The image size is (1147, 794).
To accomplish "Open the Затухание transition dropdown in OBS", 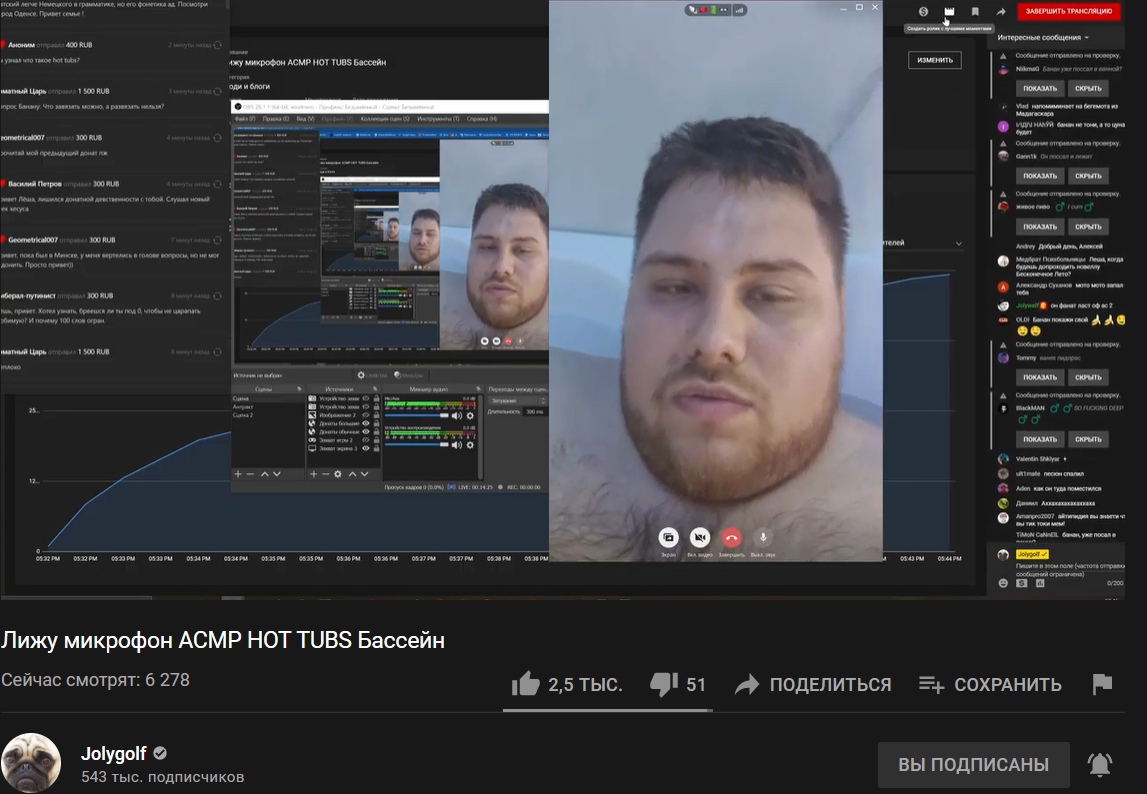I will [x=518, y=401].
